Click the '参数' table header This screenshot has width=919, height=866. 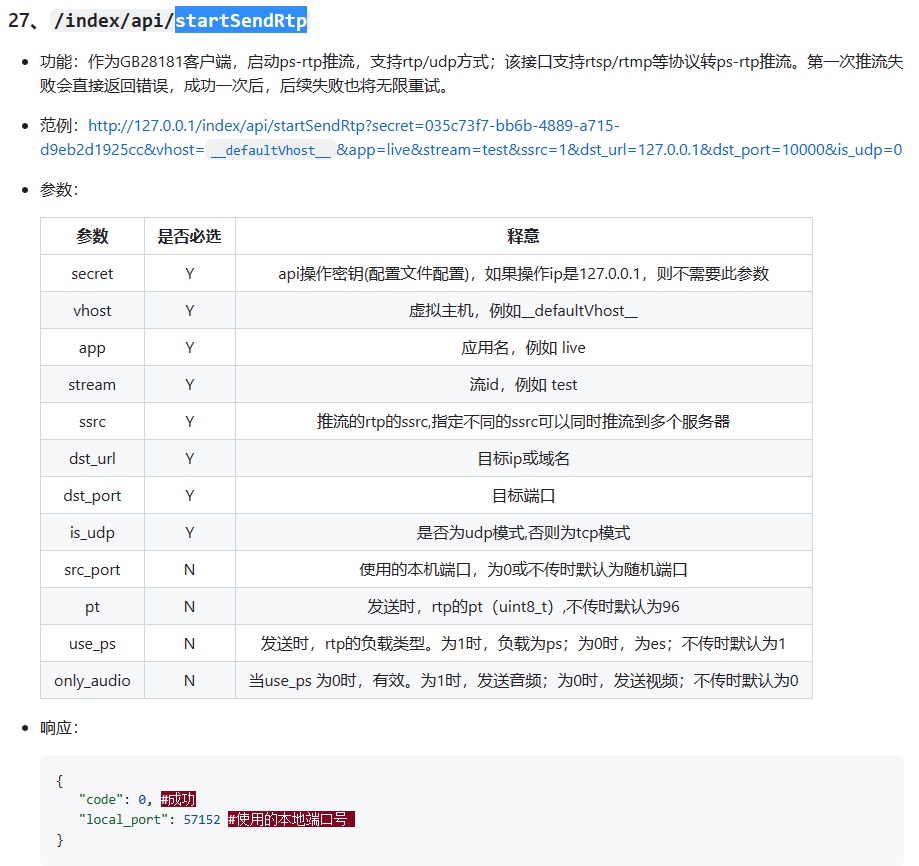point(92,236)
